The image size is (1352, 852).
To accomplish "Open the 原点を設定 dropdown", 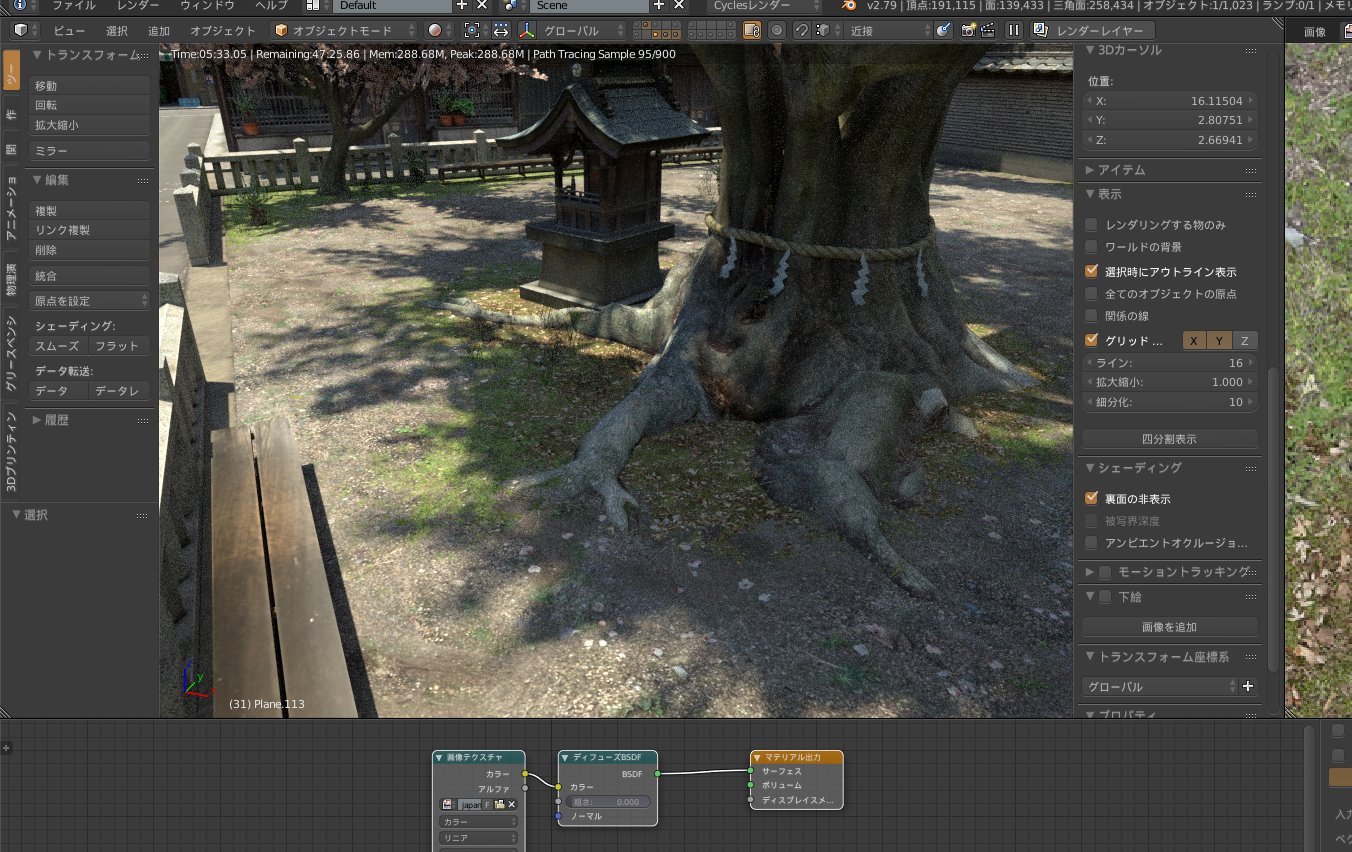I will pos(90,300).
